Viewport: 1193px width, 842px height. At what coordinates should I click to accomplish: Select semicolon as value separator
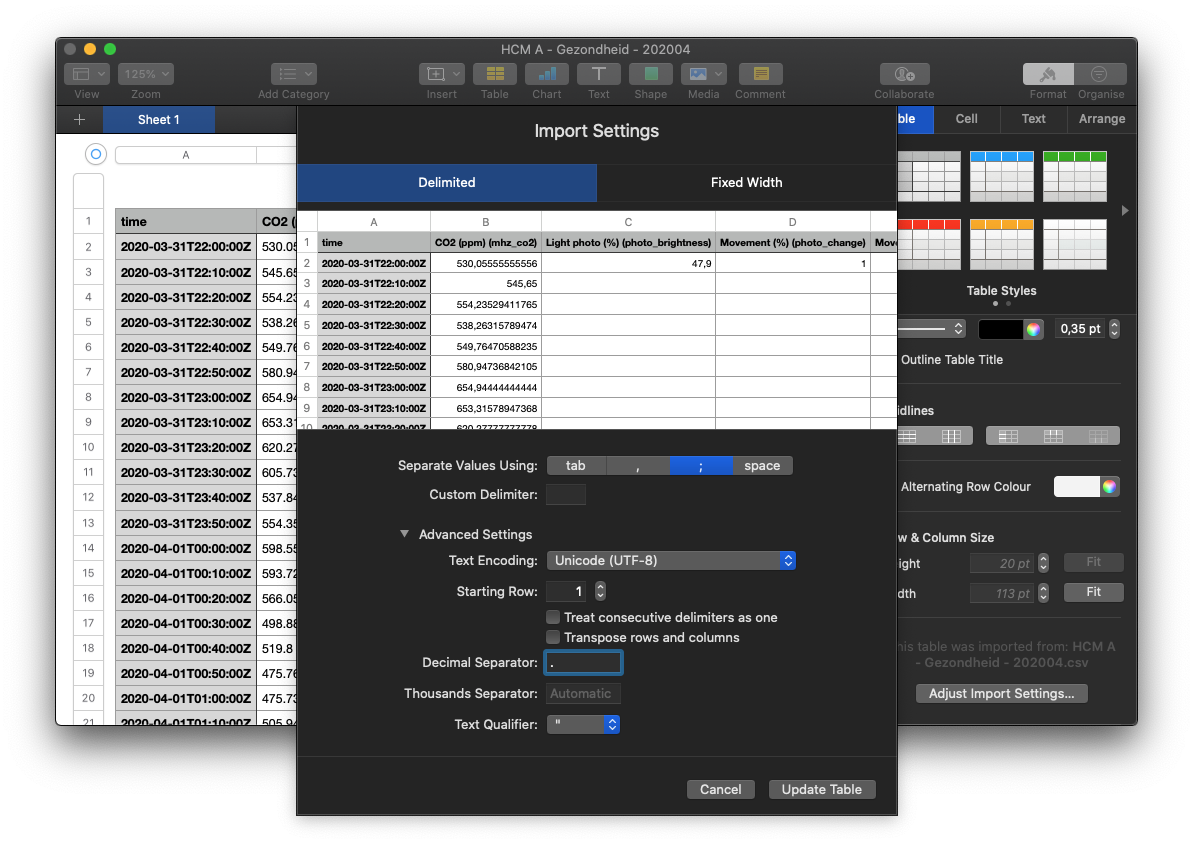[x=700, y=466]
